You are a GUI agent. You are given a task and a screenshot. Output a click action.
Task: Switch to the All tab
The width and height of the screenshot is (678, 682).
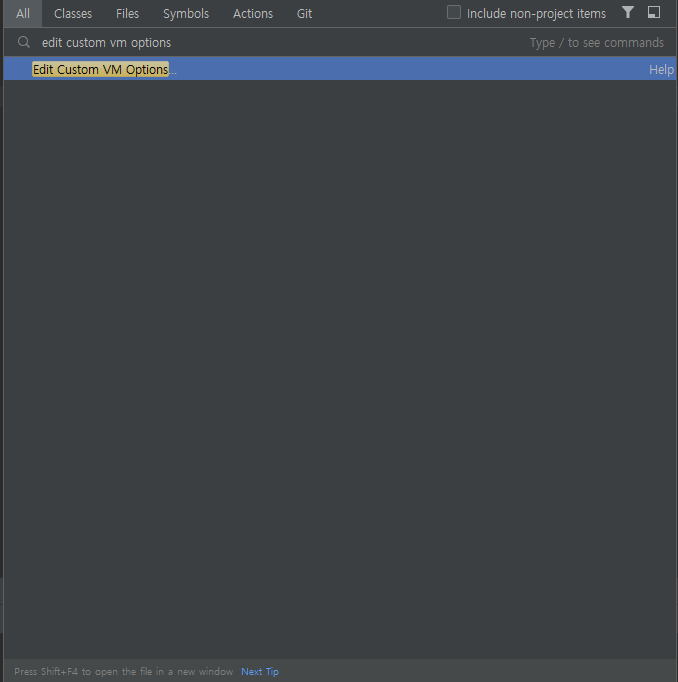[23, 13]
